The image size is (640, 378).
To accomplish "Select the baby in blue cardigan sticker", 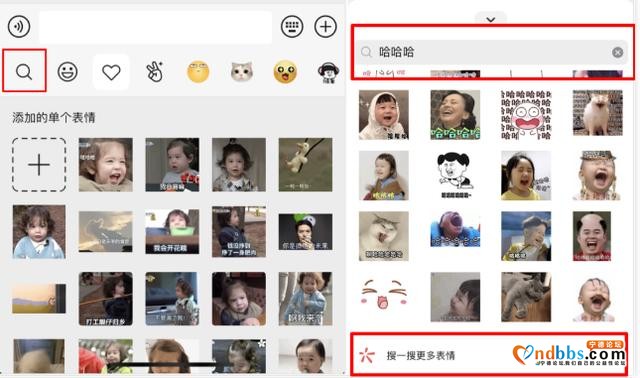I will pos(39,231).
